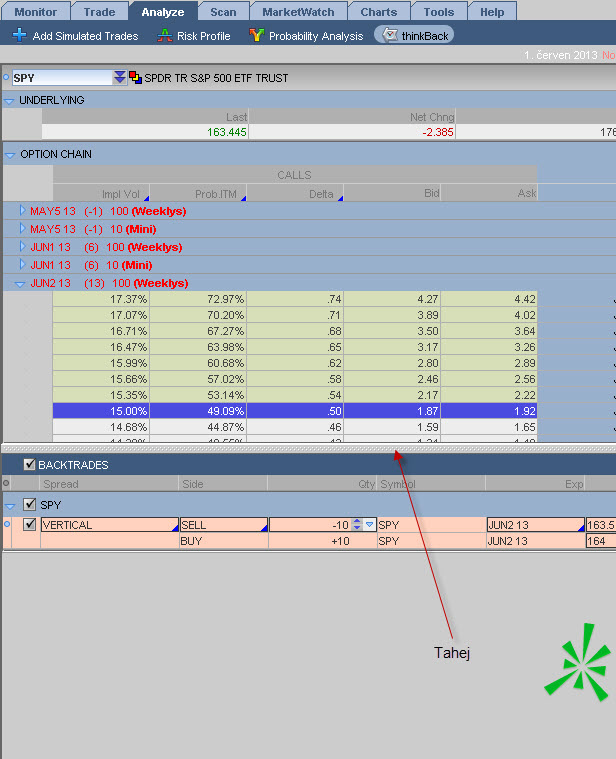Expand MAY5 13 100 Weeklys expiration
Image resolution: width=616 pixels, height=759 pixels.
[x=22, y=210]
